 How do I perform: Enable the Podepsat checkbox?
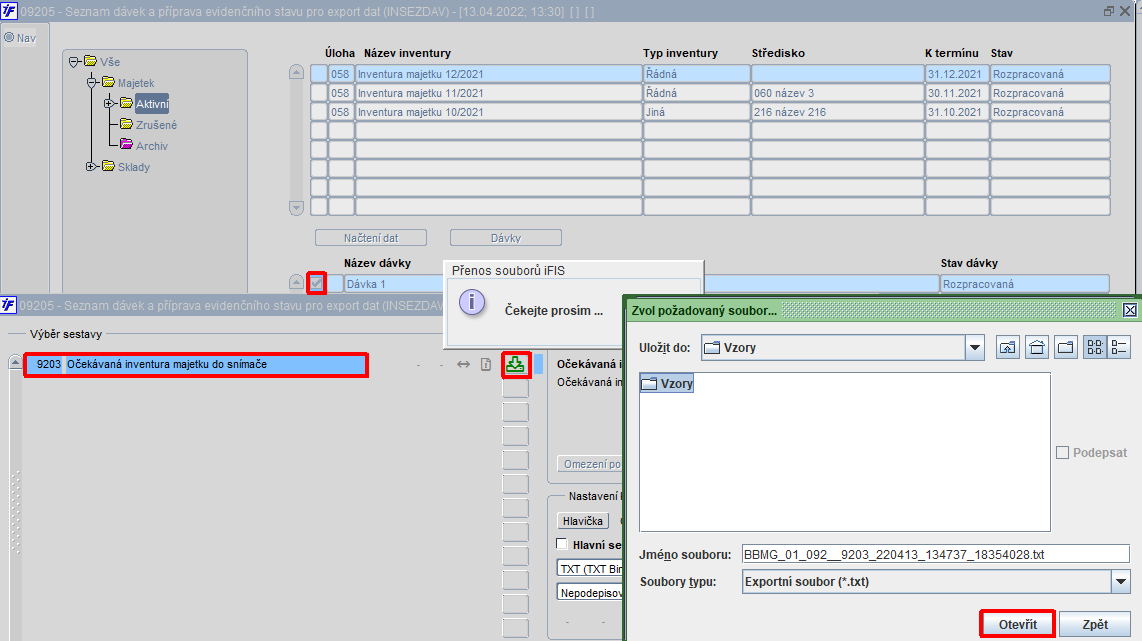(x=1063, y=452)
